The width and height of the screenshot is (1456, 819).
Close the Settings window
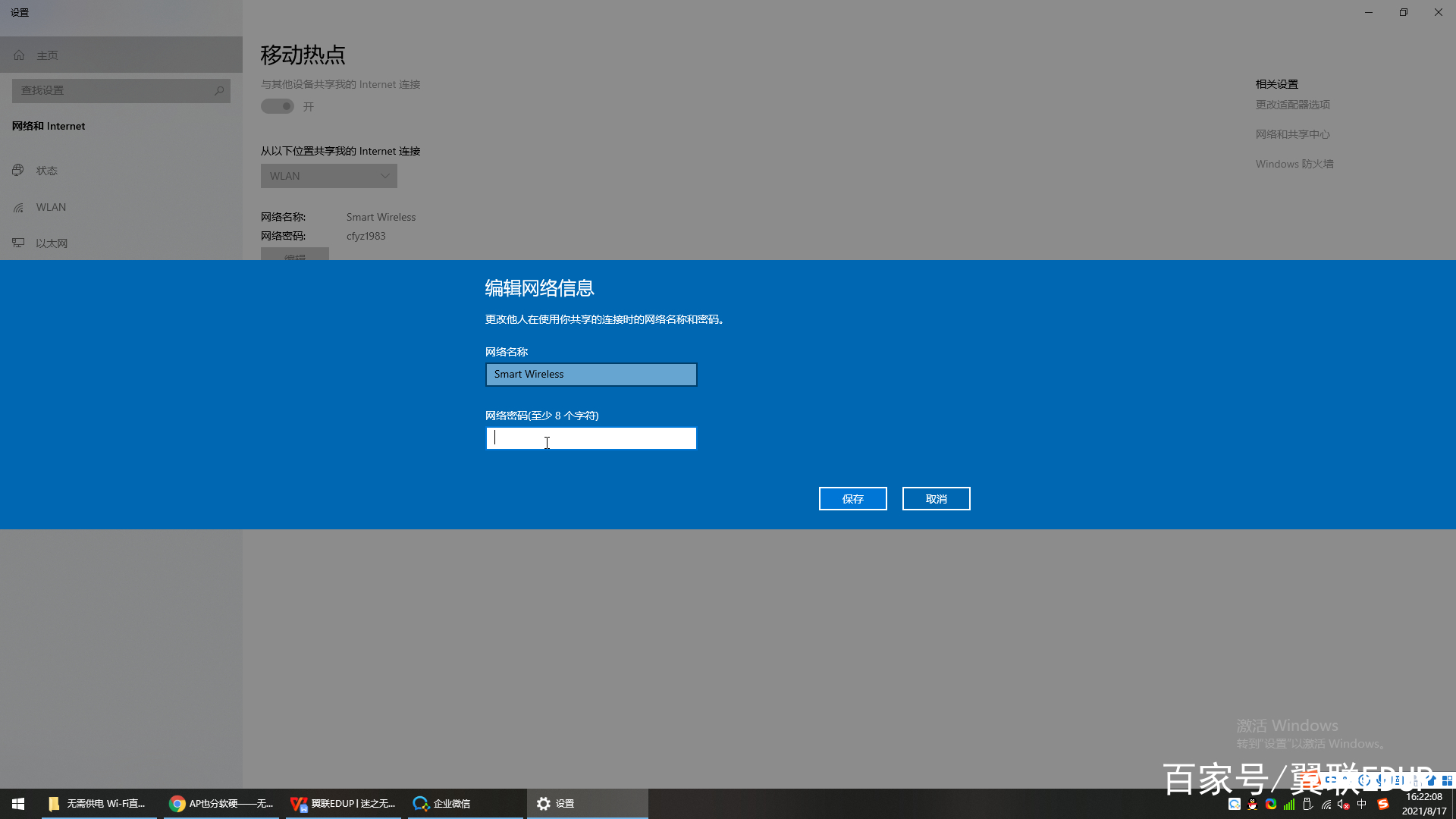tap(1439, 12)
